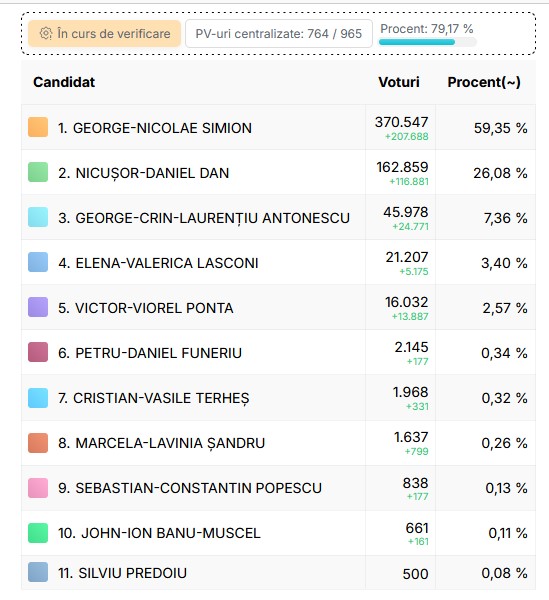Click the blue swatch beside Elena-Valerica Lasconi

pos(38,262)
